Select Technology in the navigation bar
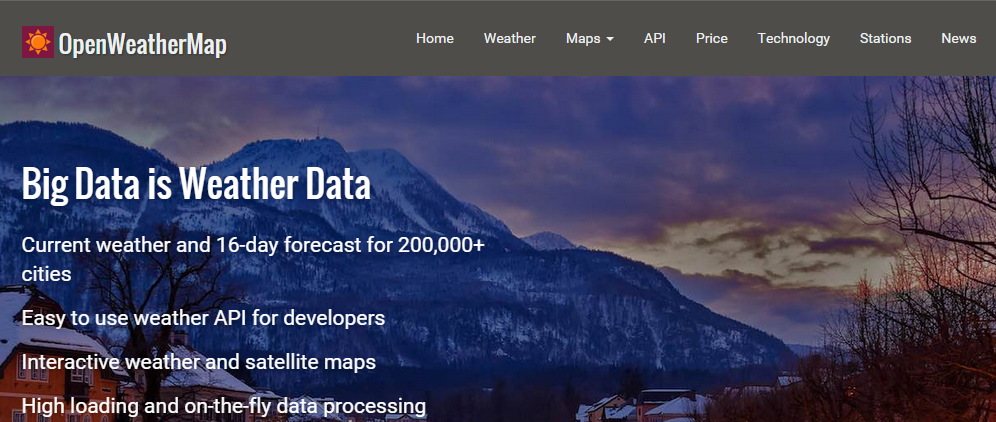The width and height of the screenshot is (996, 422). [x=794, y=38]
